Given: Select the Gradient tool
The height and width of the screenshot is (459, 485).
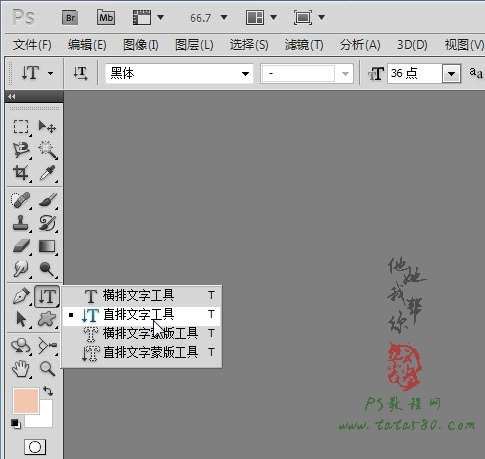Looking at the screenshot, I should click(x=47, y=246).
